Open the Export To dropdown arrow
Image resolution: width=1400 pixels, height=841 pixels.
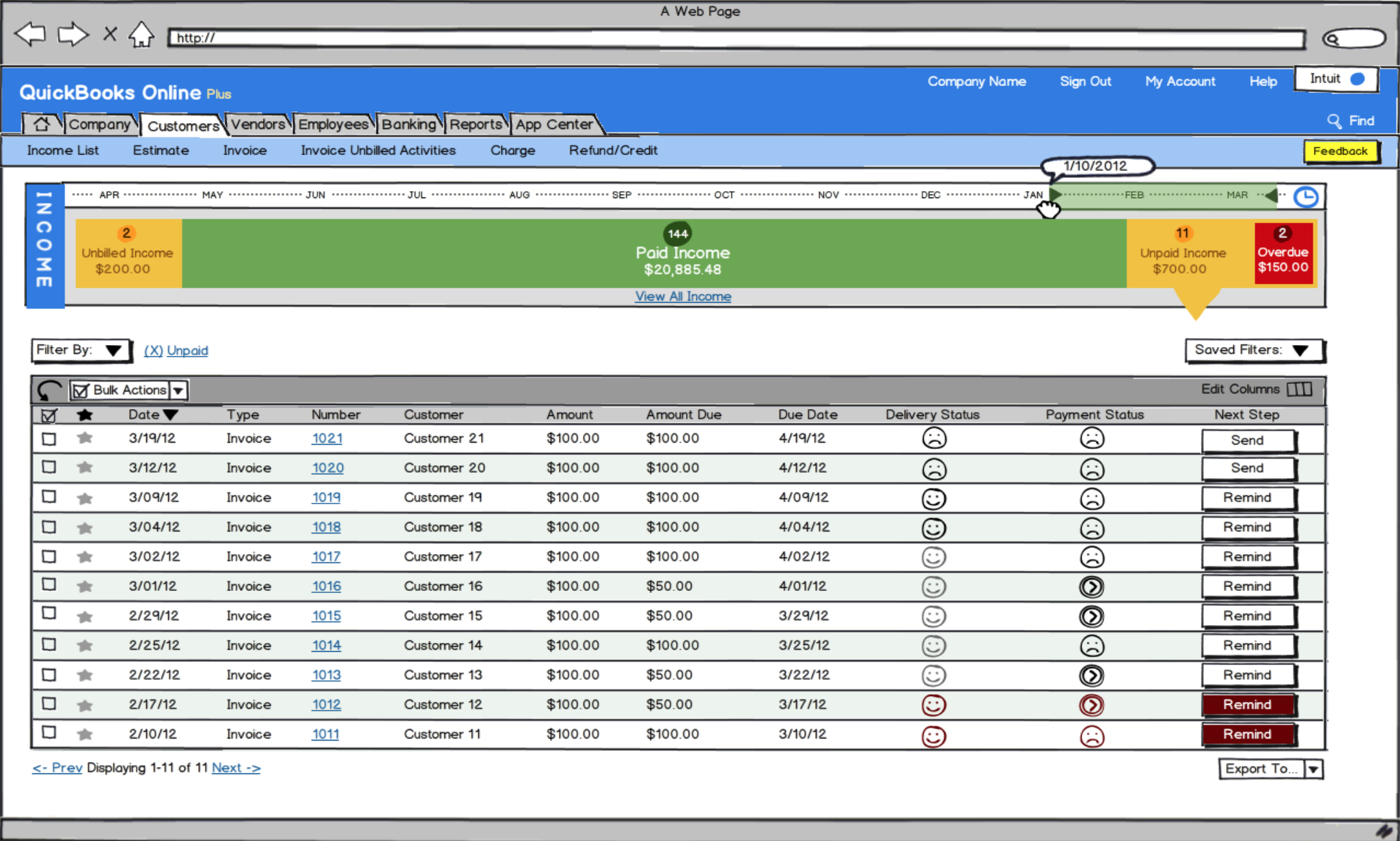point(1313,769)
